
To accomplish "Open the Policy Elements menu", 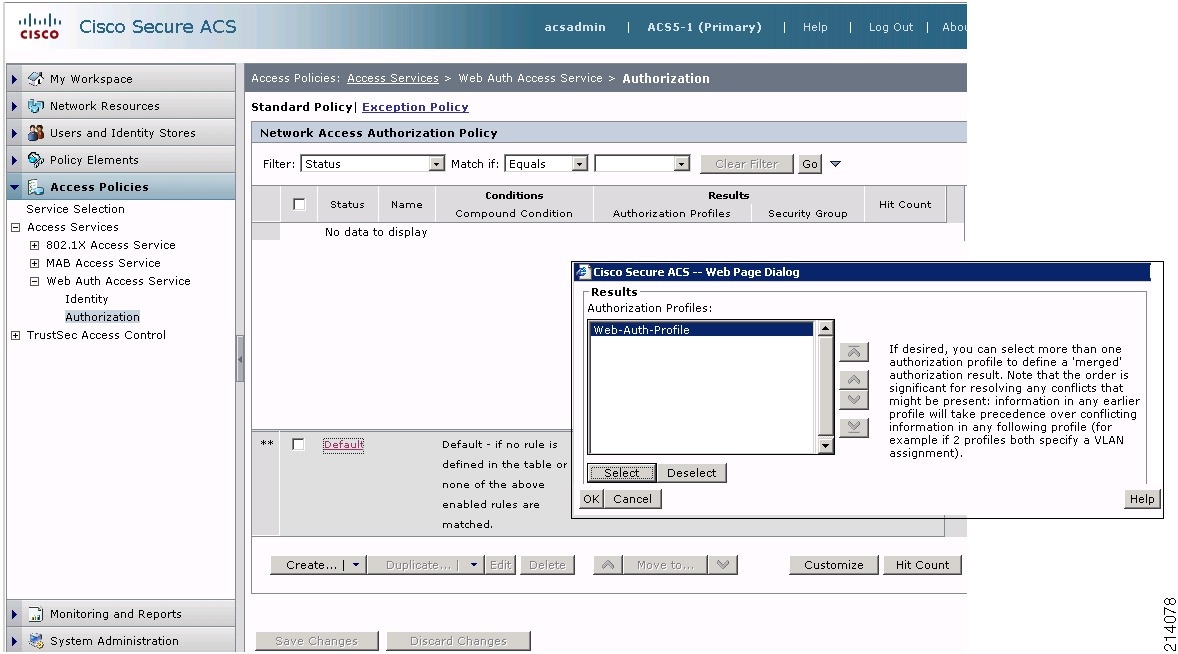I will (121, 160).
